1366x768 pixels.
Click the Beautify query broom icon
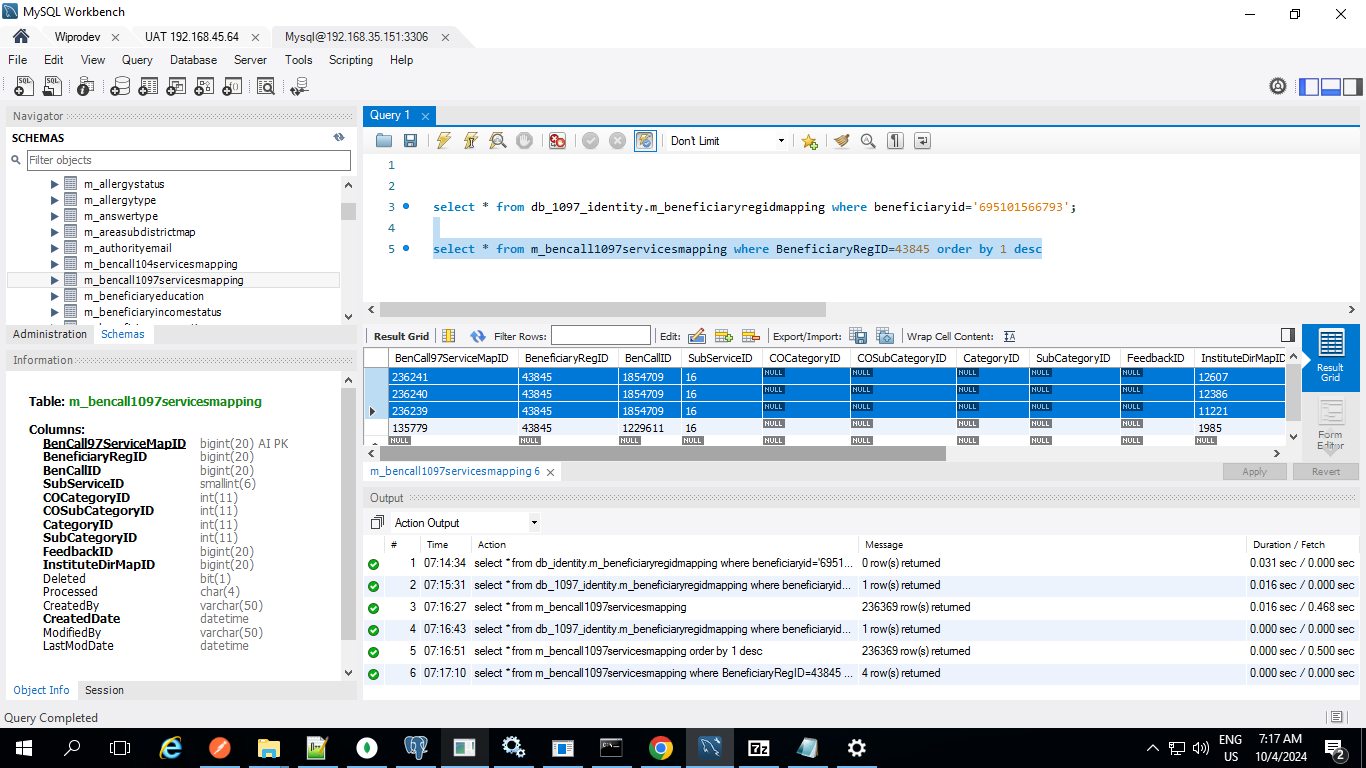pyautogui.click(x=841, y=141)
